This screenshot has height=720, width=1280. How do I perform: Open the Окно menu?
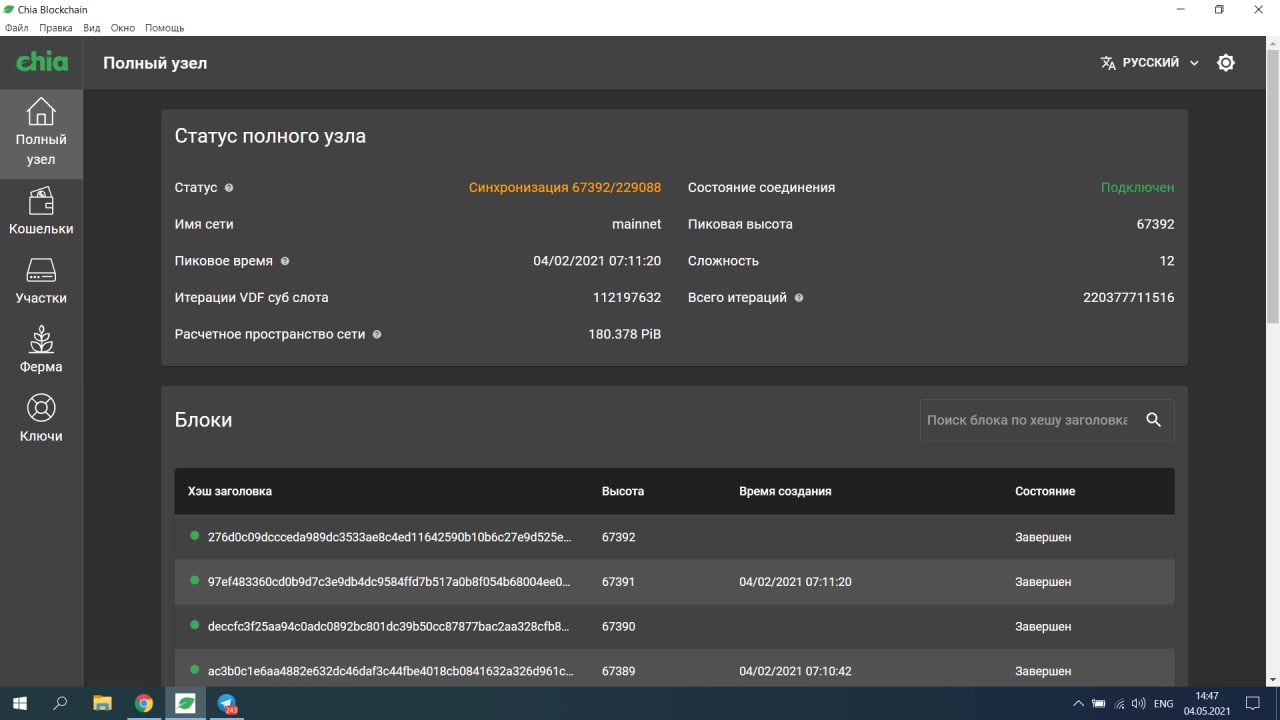(123, 28)
